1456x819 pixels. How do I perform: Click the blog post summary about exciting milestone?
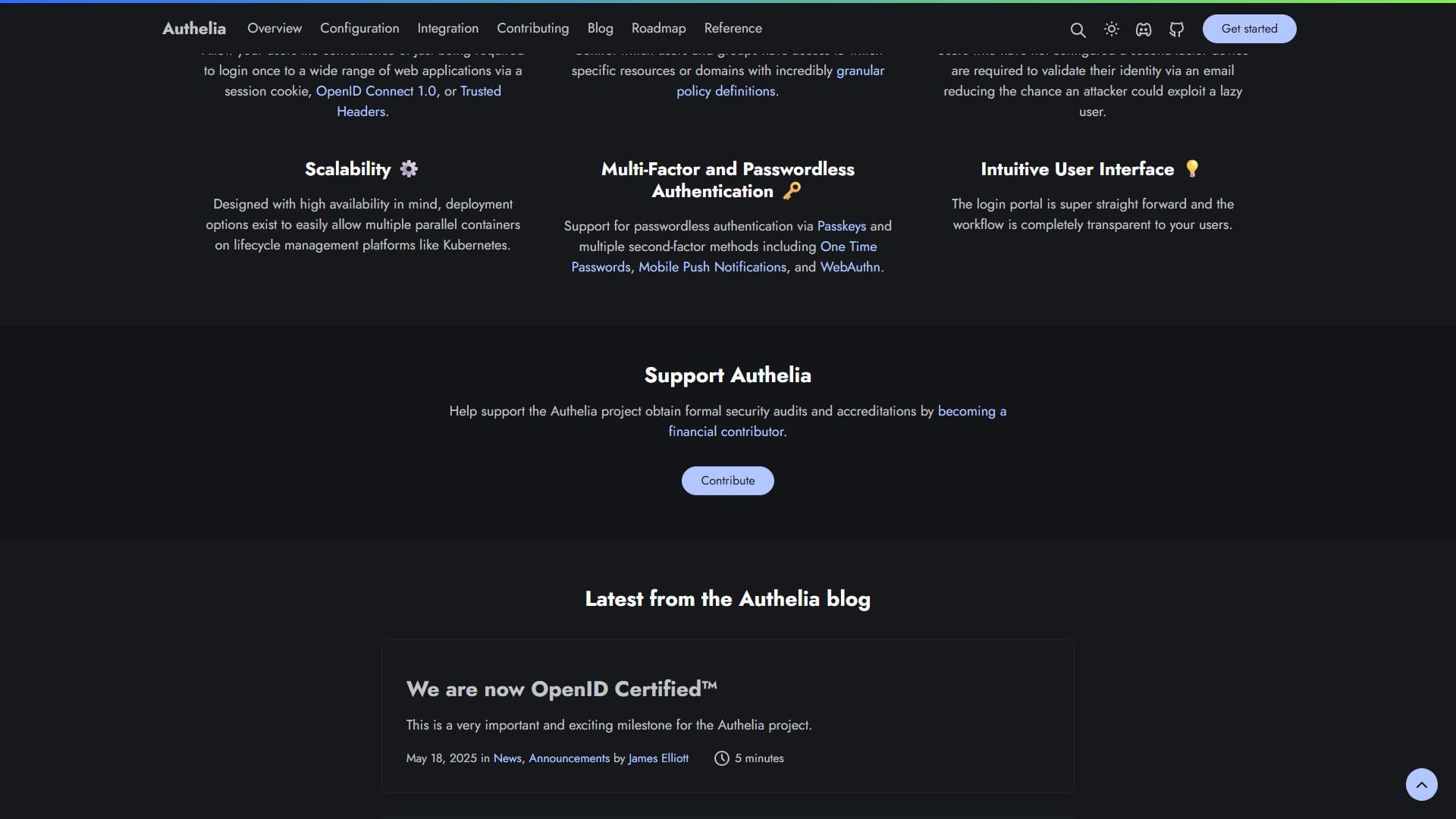pyautogui.click(x=608, y=725)
